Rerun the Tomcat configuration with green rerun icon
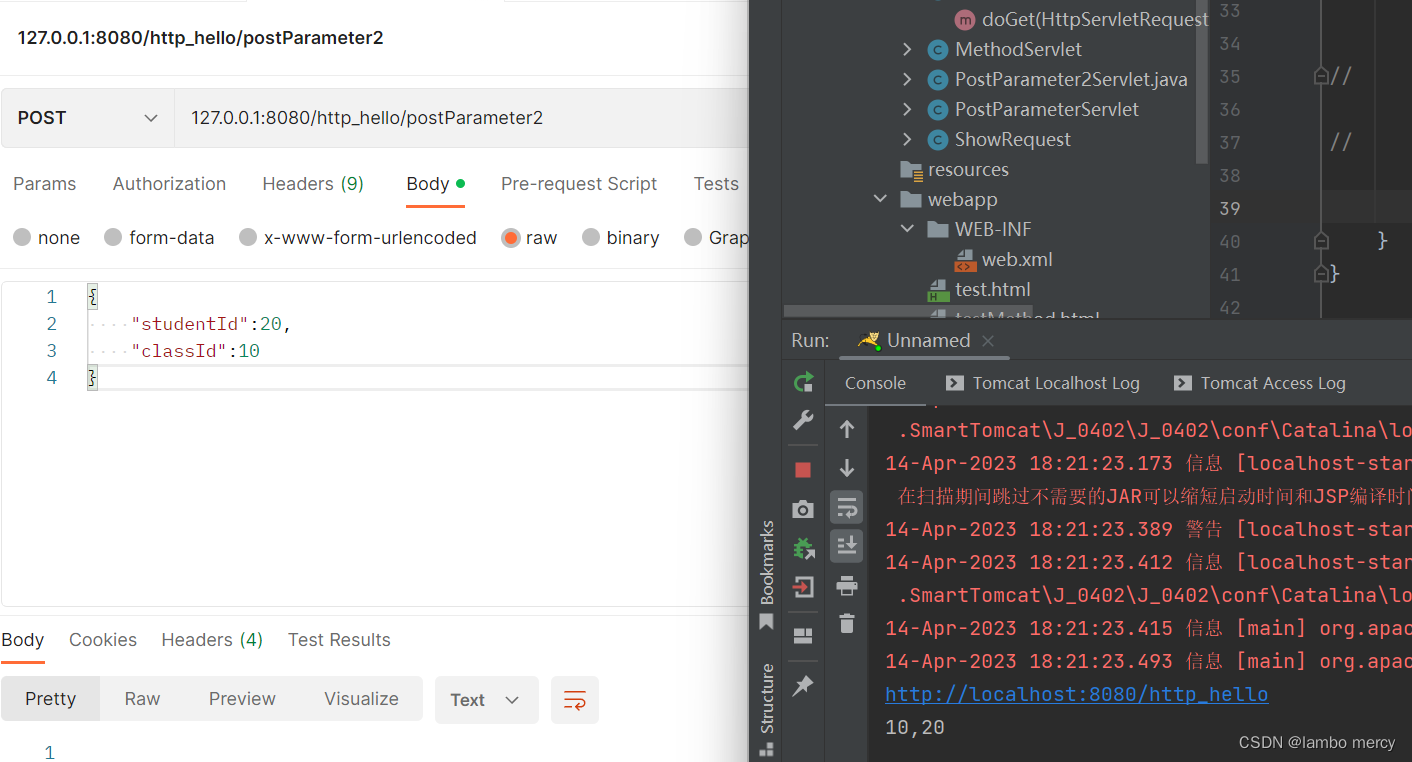Image resolution: width=1412 pixels, height=762 pixels. pos(803,382)
